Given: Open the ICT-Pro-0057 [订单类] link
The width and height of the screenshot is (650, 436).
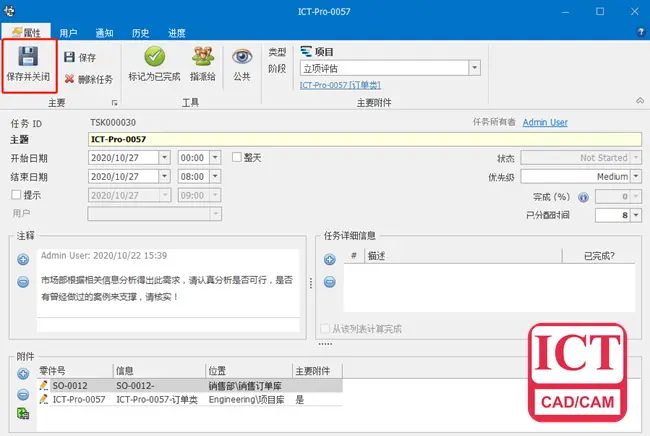Looking at the screenshot, I should 340,85.
